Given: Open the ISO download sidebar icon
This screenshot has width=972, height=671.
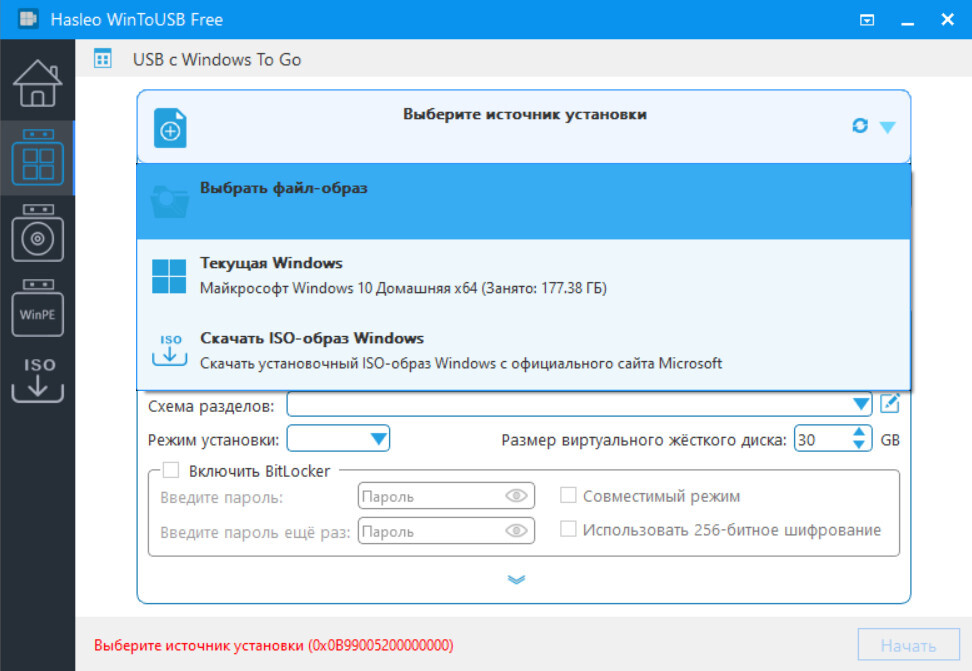Looking at the screenshot, I should (37, 380).
